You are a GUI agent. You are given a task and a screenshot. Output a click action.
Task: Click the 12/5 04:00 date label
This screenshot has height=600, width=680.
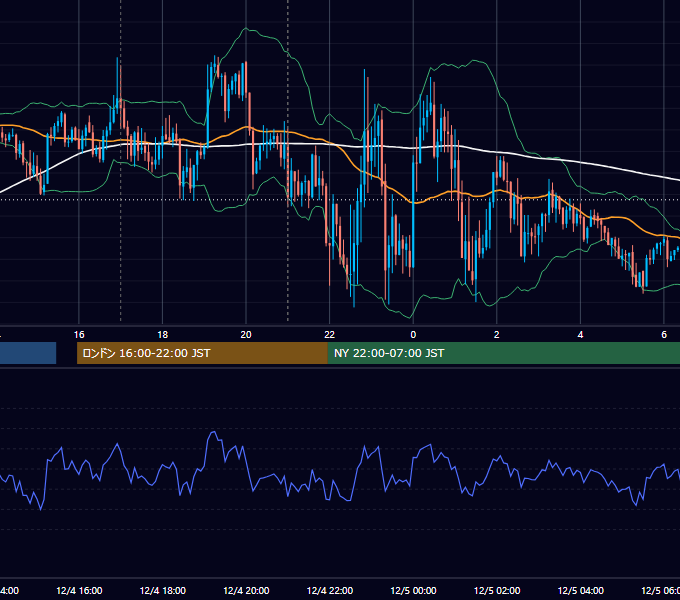581,591
